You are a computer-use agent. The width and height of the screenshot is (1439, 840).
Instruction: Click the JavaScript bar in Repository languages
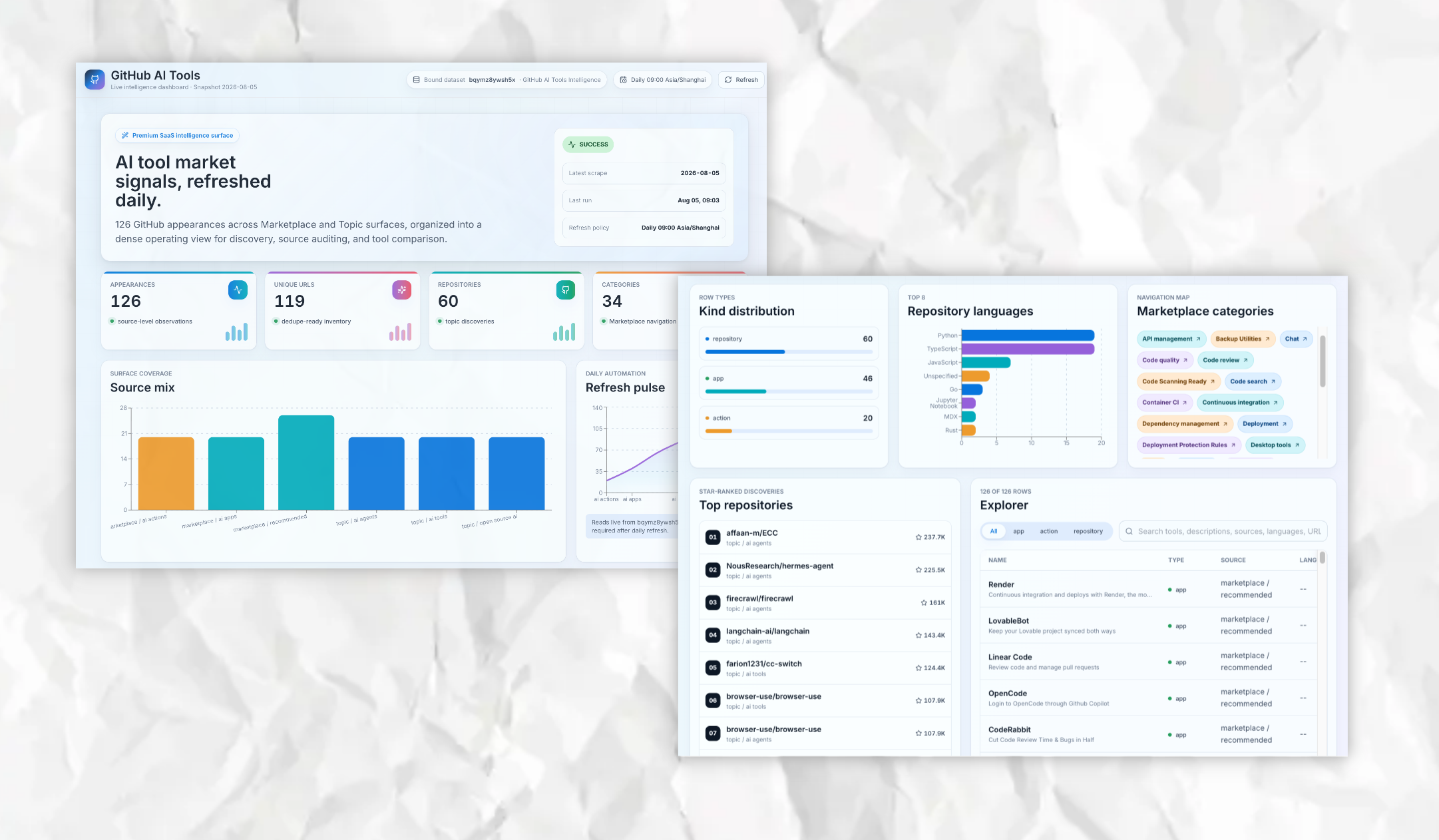pyautogui.click(x=986, y=363)
